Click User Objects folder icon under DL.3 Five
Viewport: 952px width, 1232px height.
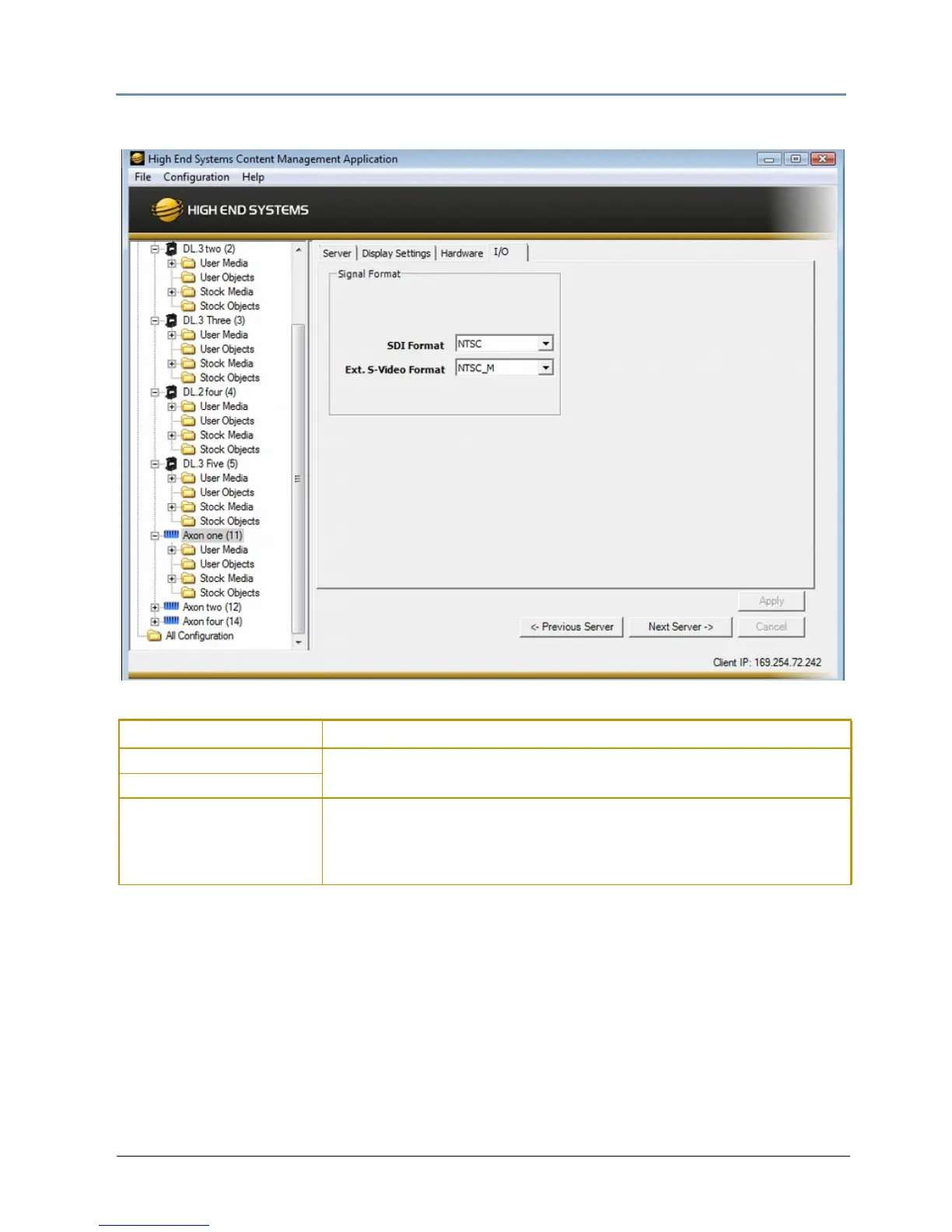188,492
